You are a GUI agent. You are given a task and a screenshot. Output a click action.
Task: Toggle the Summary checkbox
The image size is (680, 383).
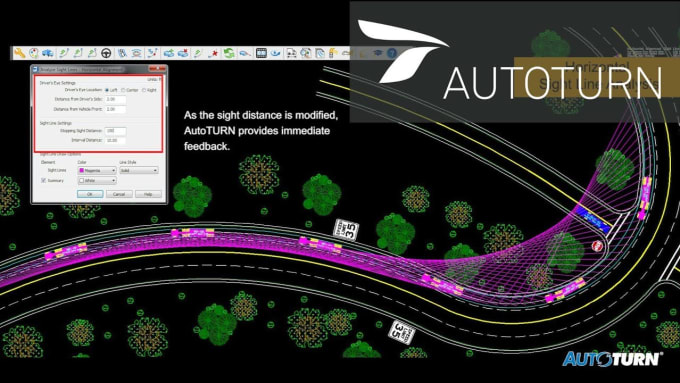coord(43,180)
